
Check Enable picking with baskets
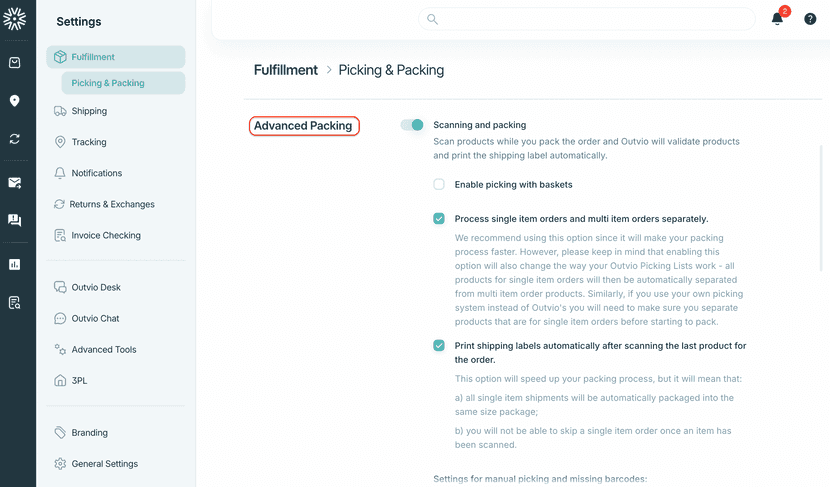(439, 184)
